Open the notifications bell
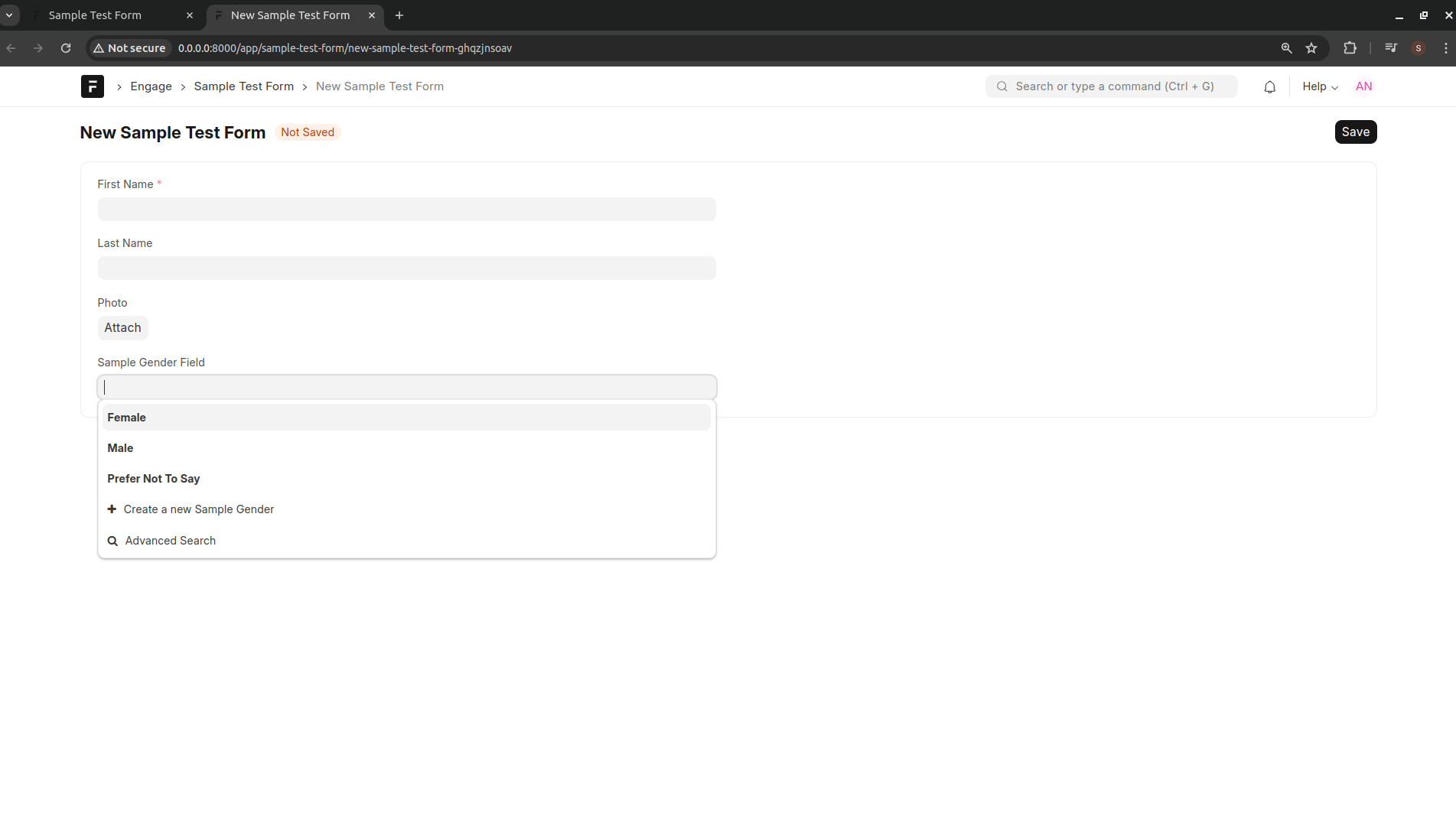1456x813 pixels. click(1269, 86)
